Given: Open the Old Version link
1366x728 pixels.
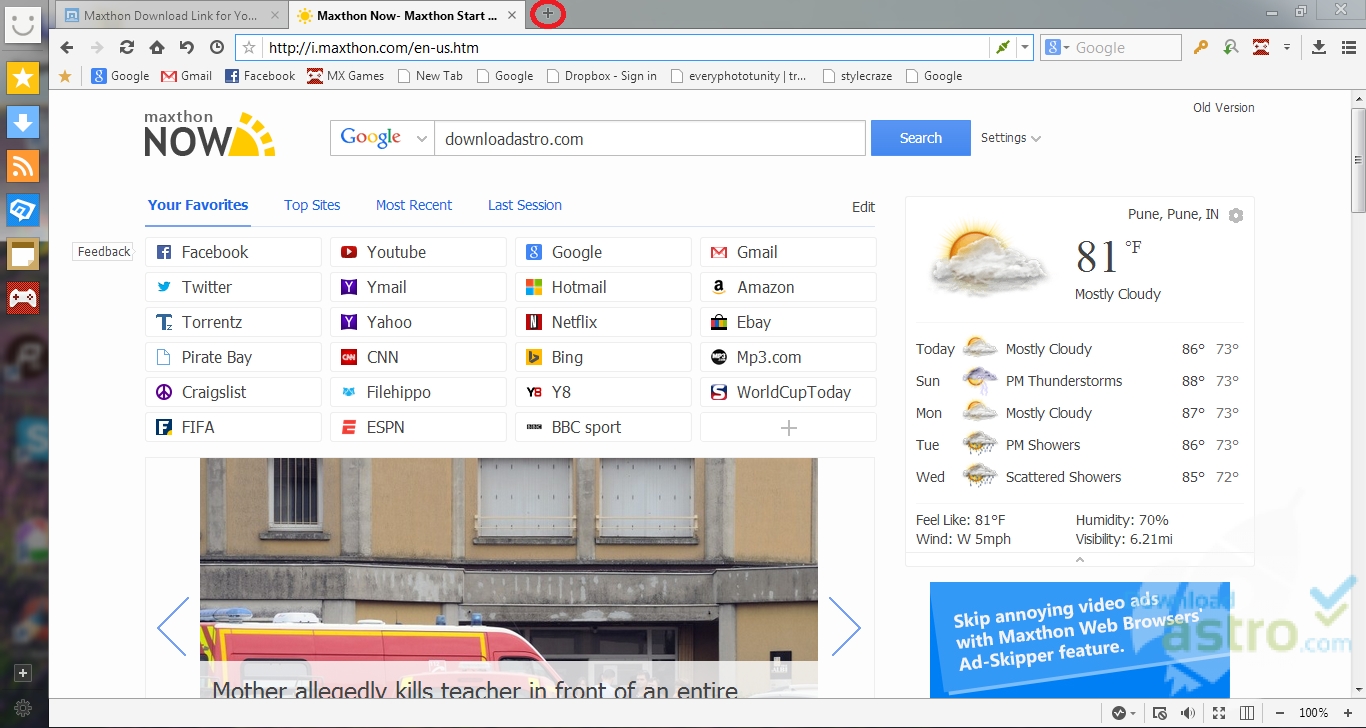Looking at the screenshot, I should point(1224,107).
